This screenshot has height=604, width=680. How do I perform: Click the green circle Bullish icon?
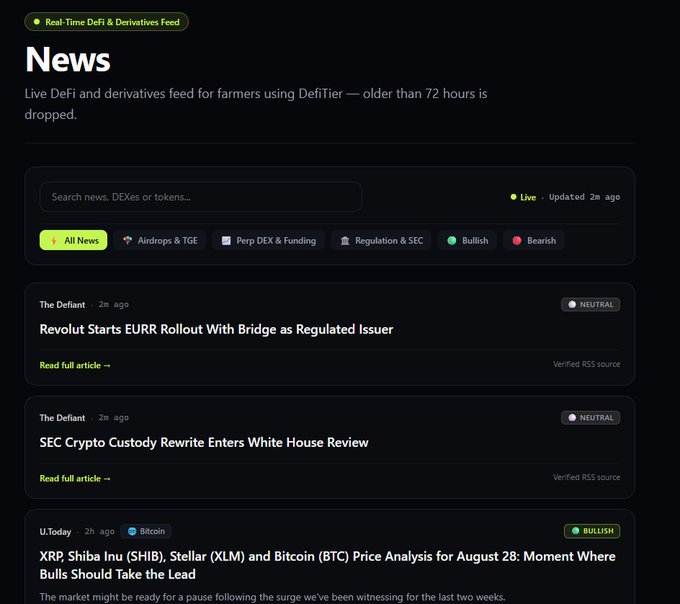tap(451, 240)
